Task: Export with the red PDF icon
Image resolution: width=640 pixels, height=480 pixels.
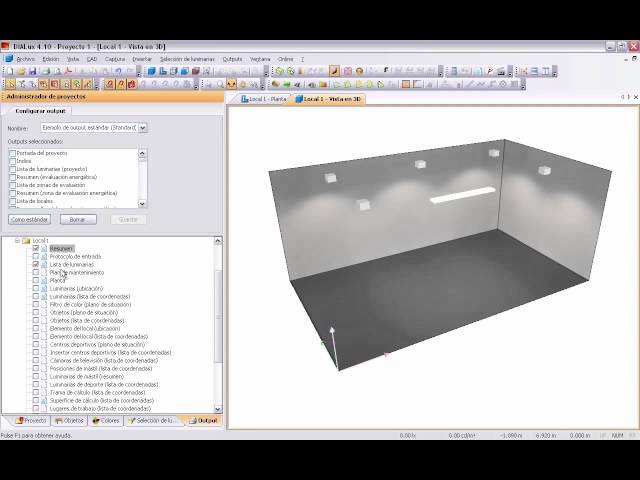Action: (x=68, y=71)
